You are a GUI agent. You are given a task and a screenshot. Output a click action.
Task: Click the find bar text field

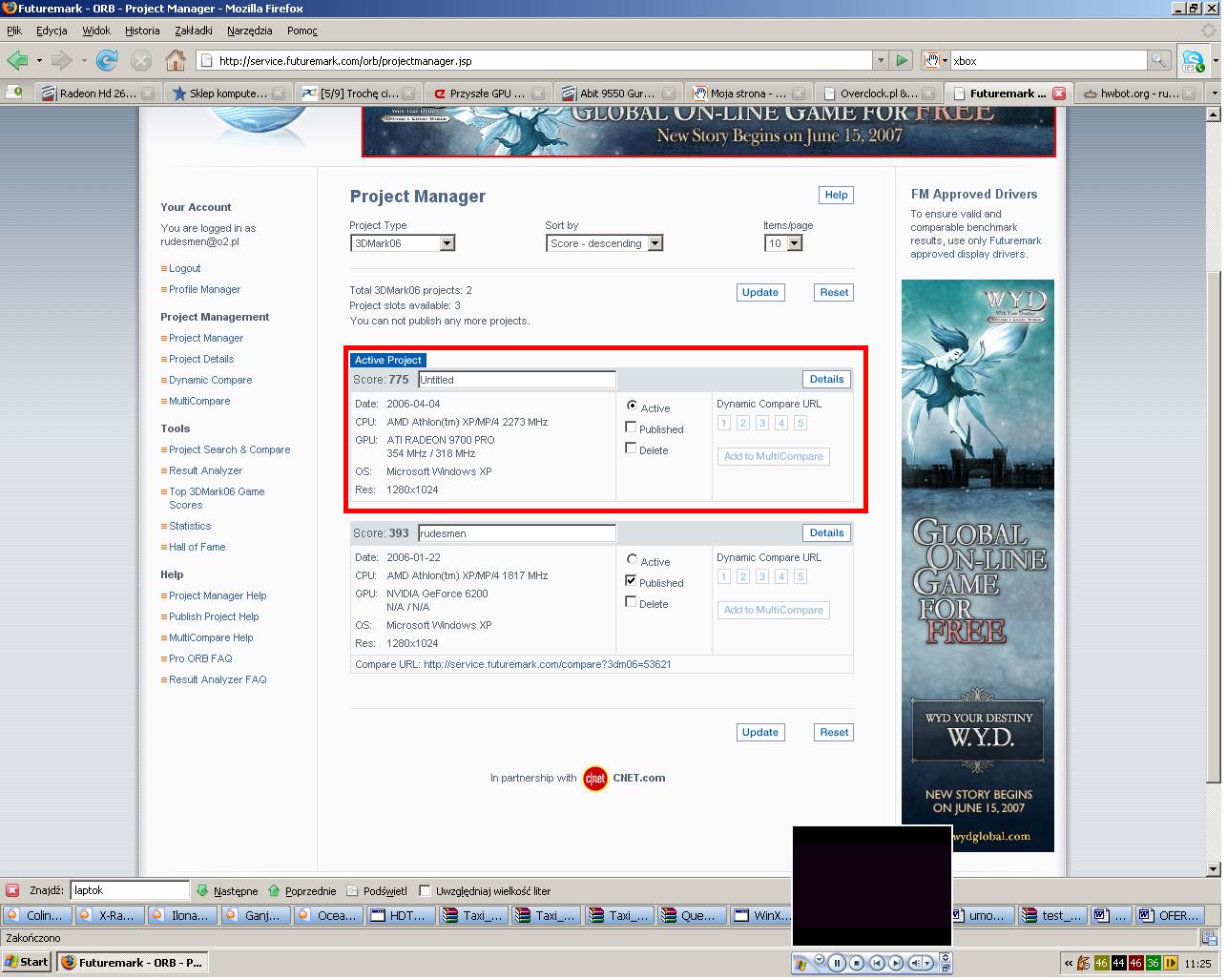[130, 890]
